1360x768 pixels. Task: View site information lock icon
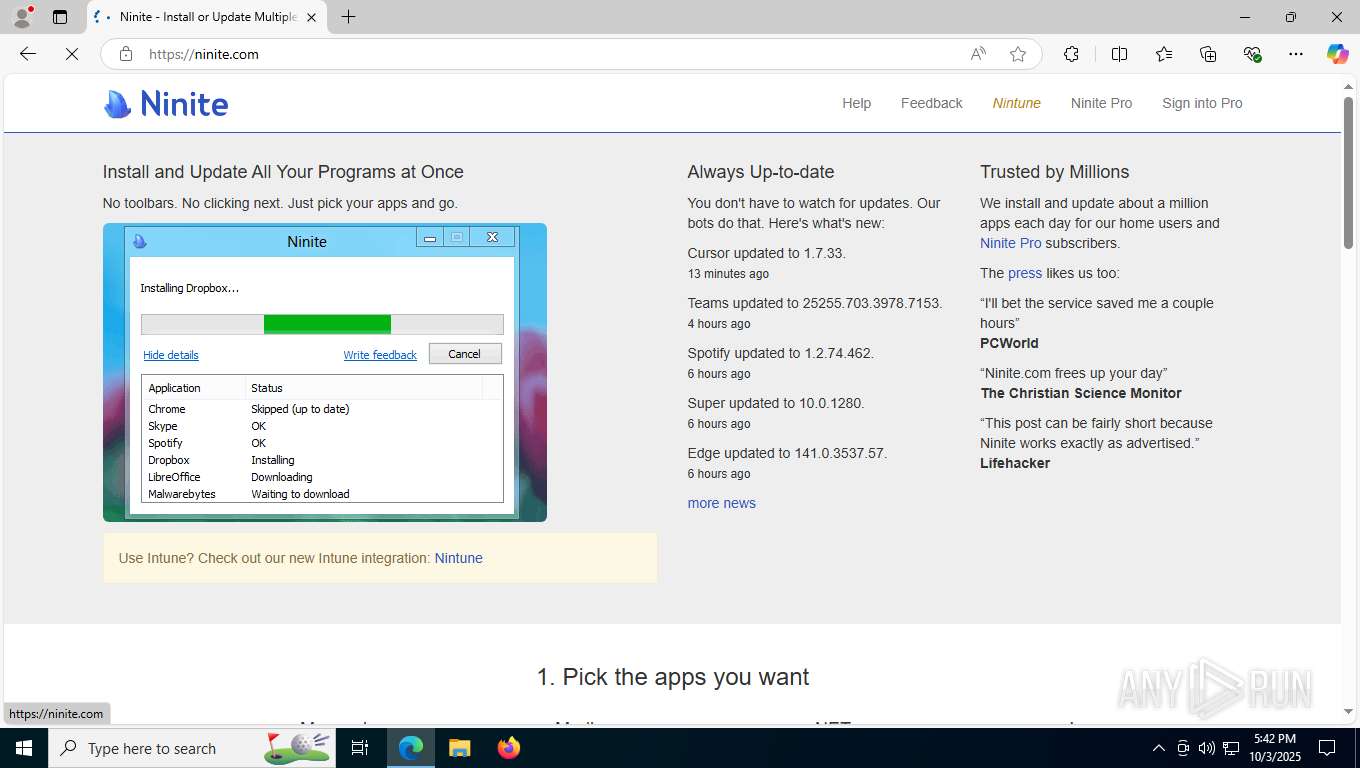coord(126,54)
